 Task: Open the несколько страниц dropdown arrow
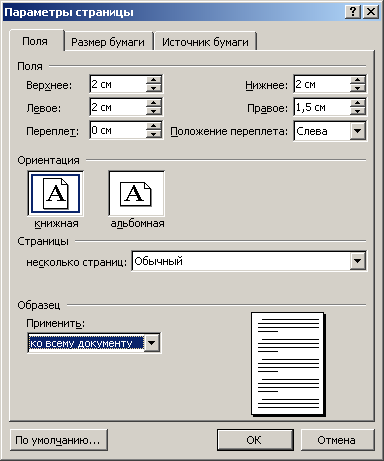click(358, 261)
